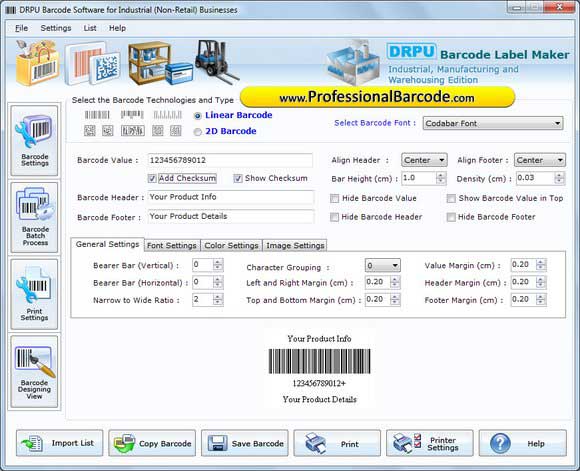
Task: Adjust Bearer Bar (Vertical) spinner
Action: 218,265
